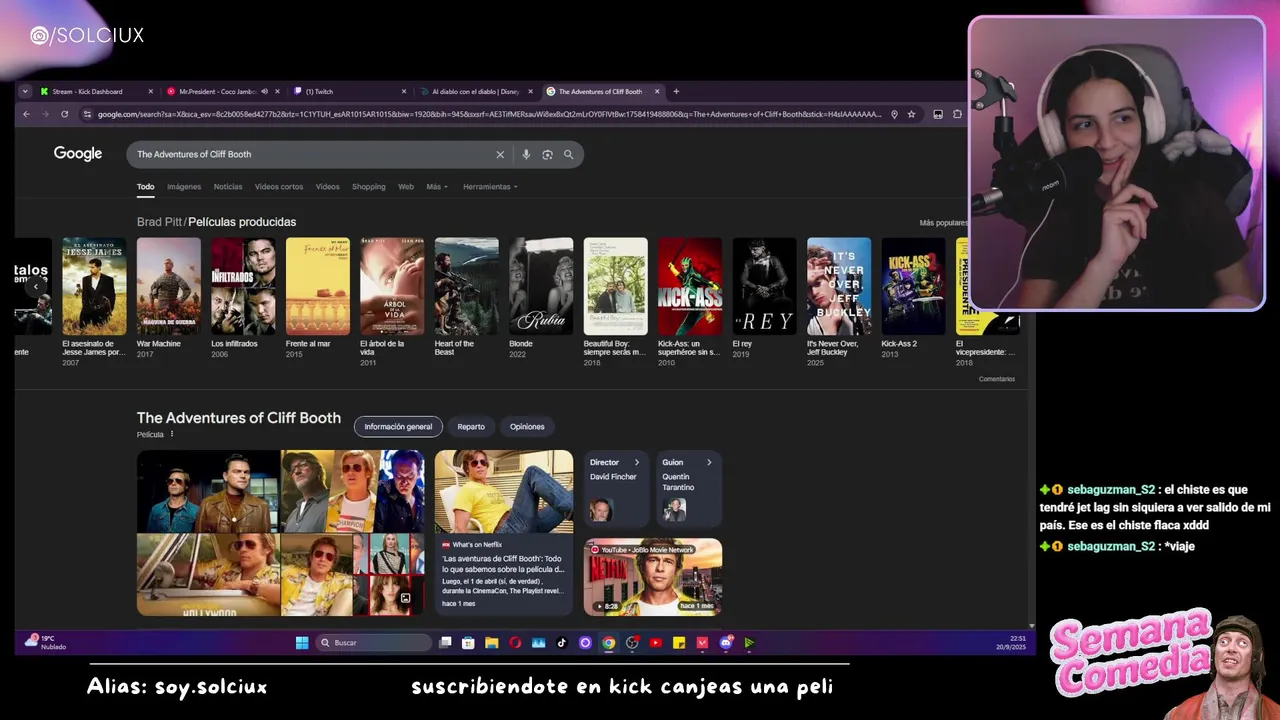Switch to the Imágenes tab
Viewport: 1280px width, 720px height.
tap(184, 187)
